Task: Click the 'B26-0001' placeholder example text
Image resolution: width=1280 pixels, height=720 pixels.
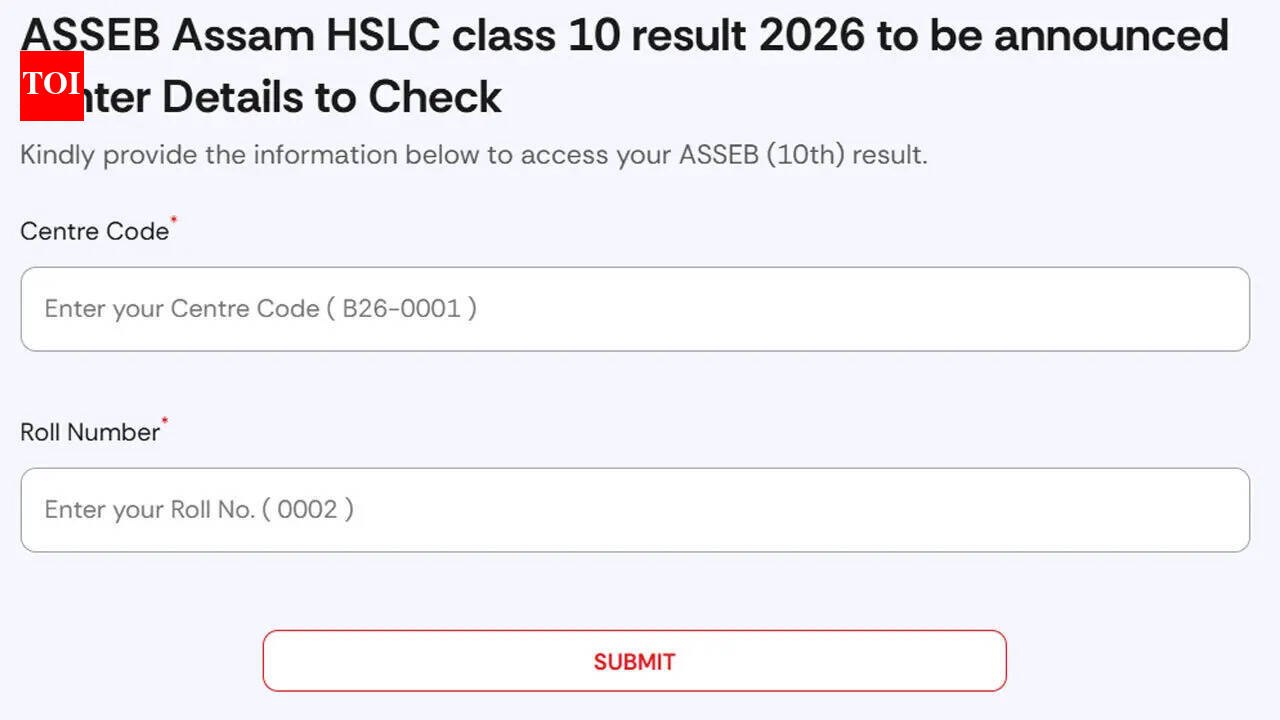Action: [x=401, y=309]
